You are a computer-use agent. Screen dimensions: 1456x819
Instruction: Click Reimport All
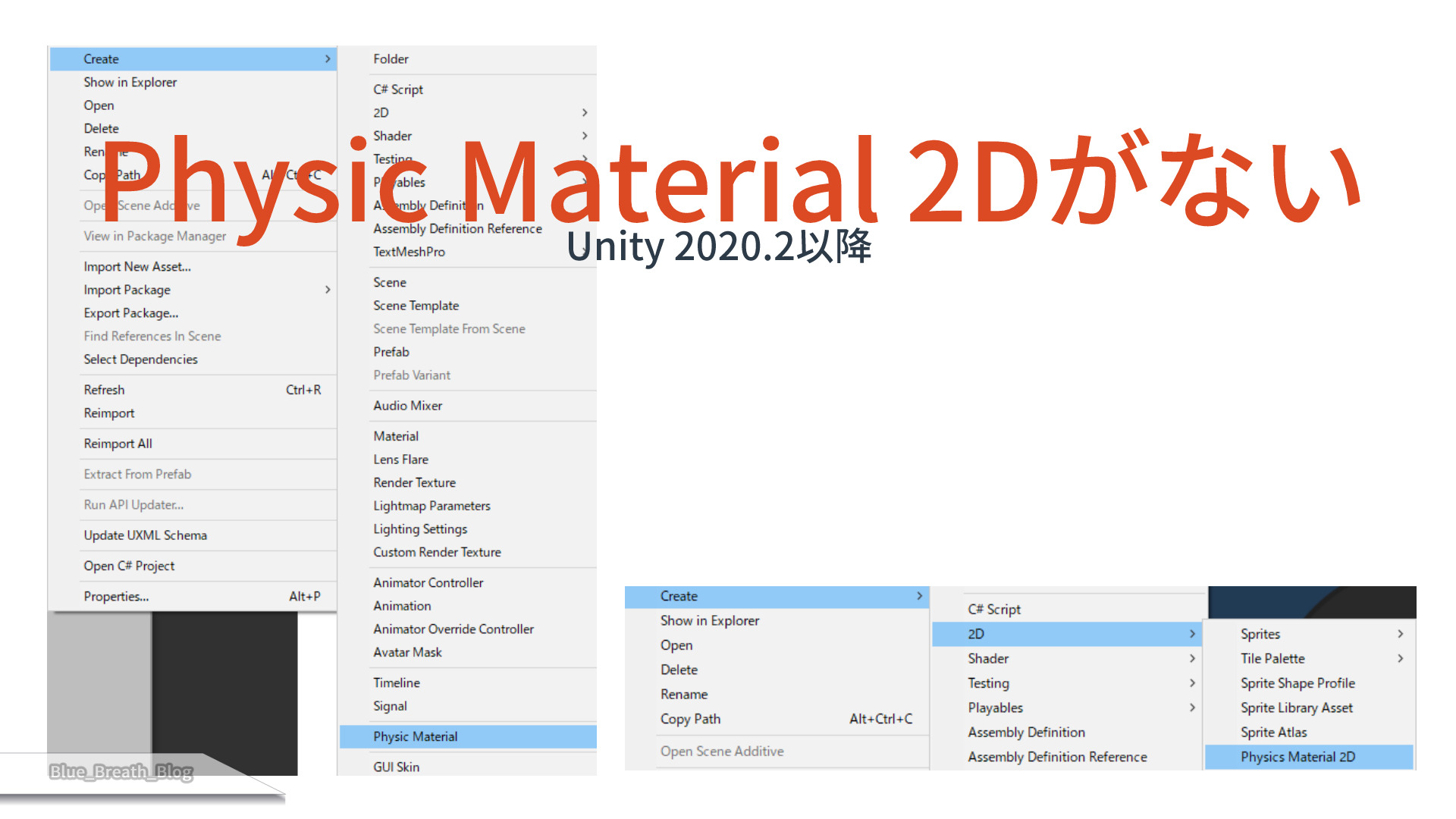(x=118, y=444)
